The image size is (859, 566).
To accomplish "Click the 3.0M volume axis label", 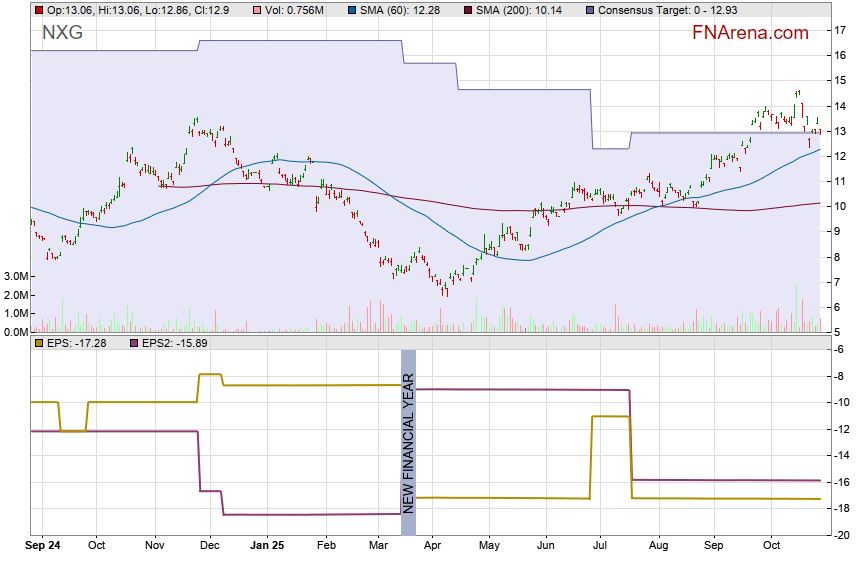I will tap(15, 276).
